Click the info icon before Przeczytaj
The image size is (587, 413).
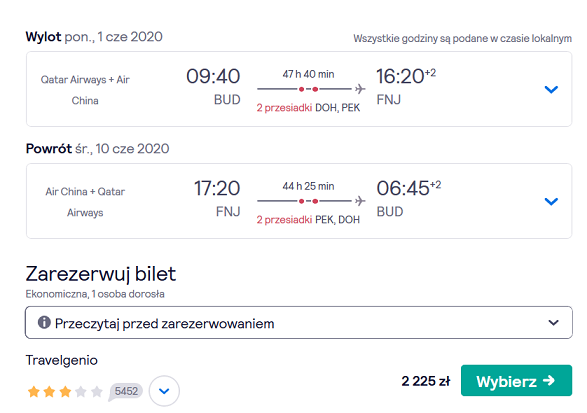tap(44, 322)
